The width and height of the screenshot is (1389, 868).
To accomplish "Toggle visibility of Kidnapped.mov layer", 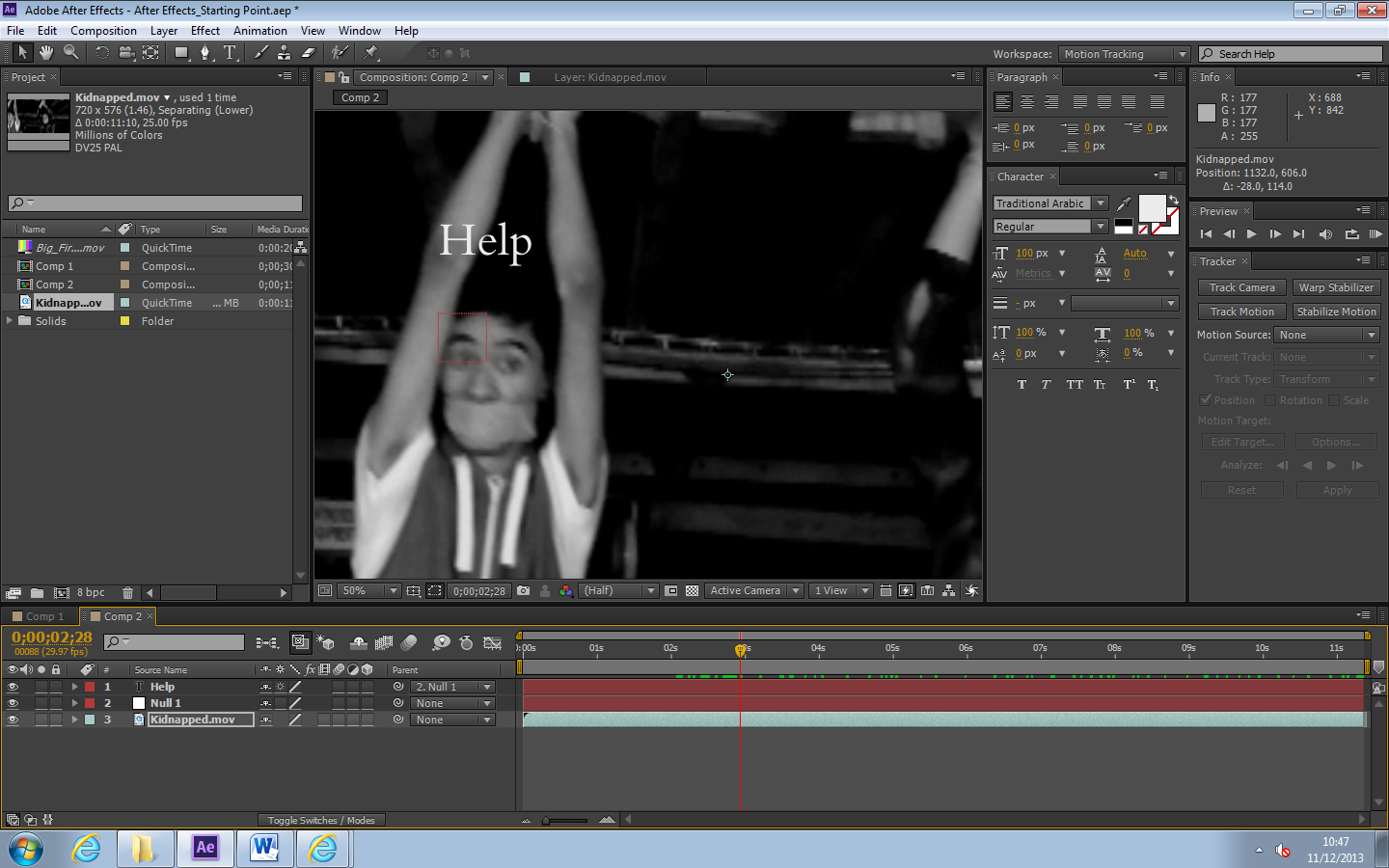I will pos(13,719).
